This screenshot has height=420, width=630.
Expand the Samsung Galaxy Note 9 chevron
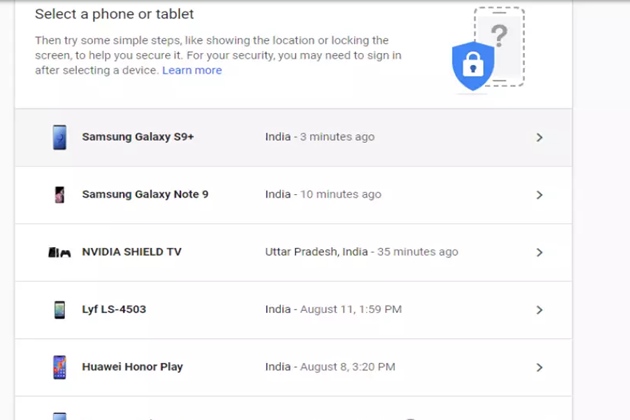pyautogui.click(x=539, y=195)
